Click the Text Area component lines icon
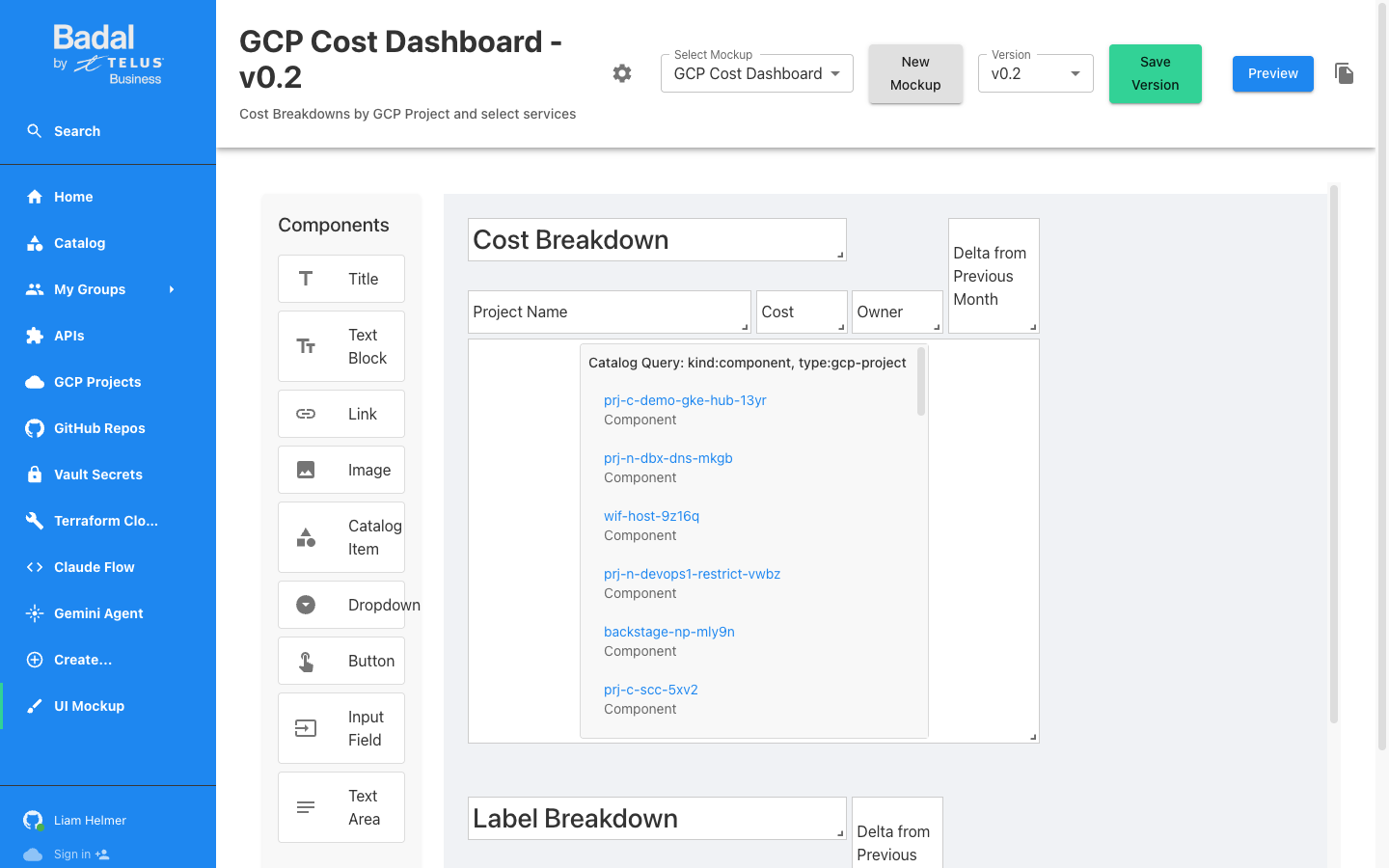 click(306, 807)
